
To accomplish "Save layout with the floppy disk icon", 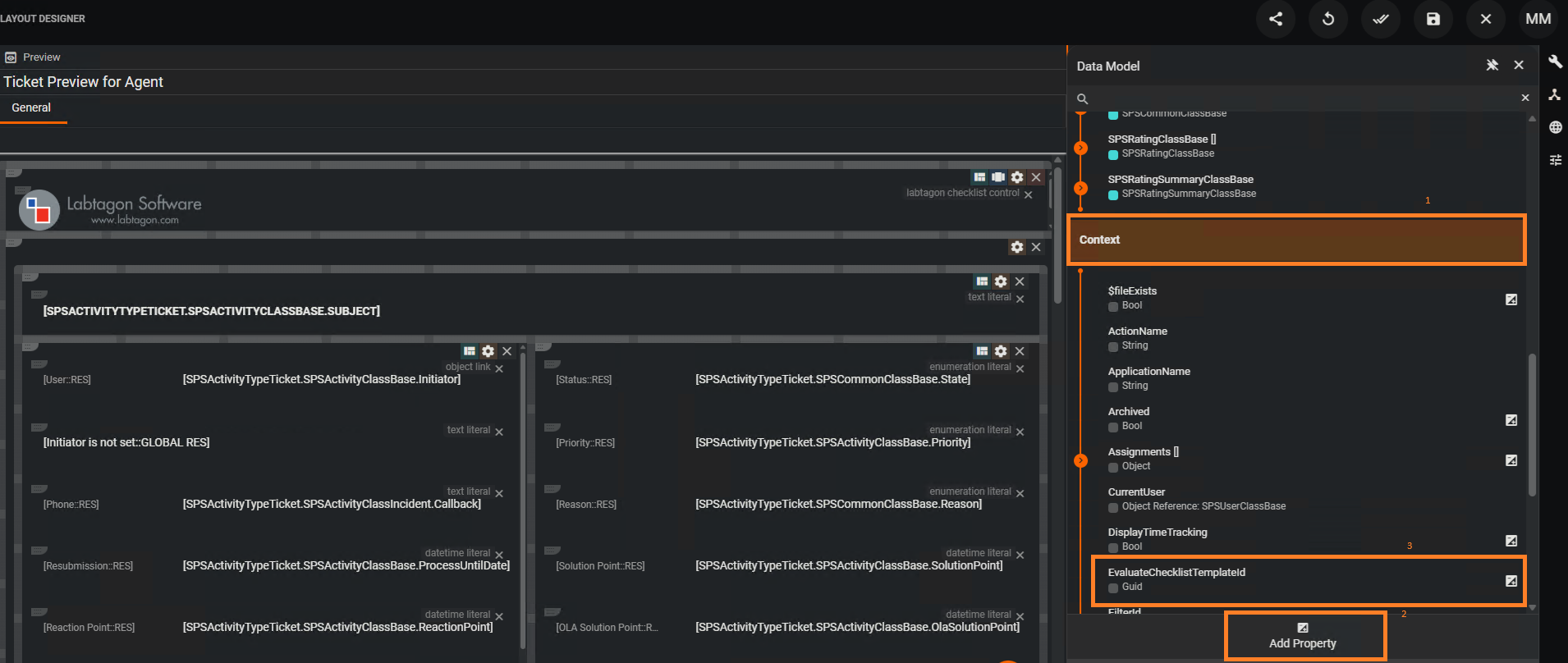I will tap(1433, 19).
